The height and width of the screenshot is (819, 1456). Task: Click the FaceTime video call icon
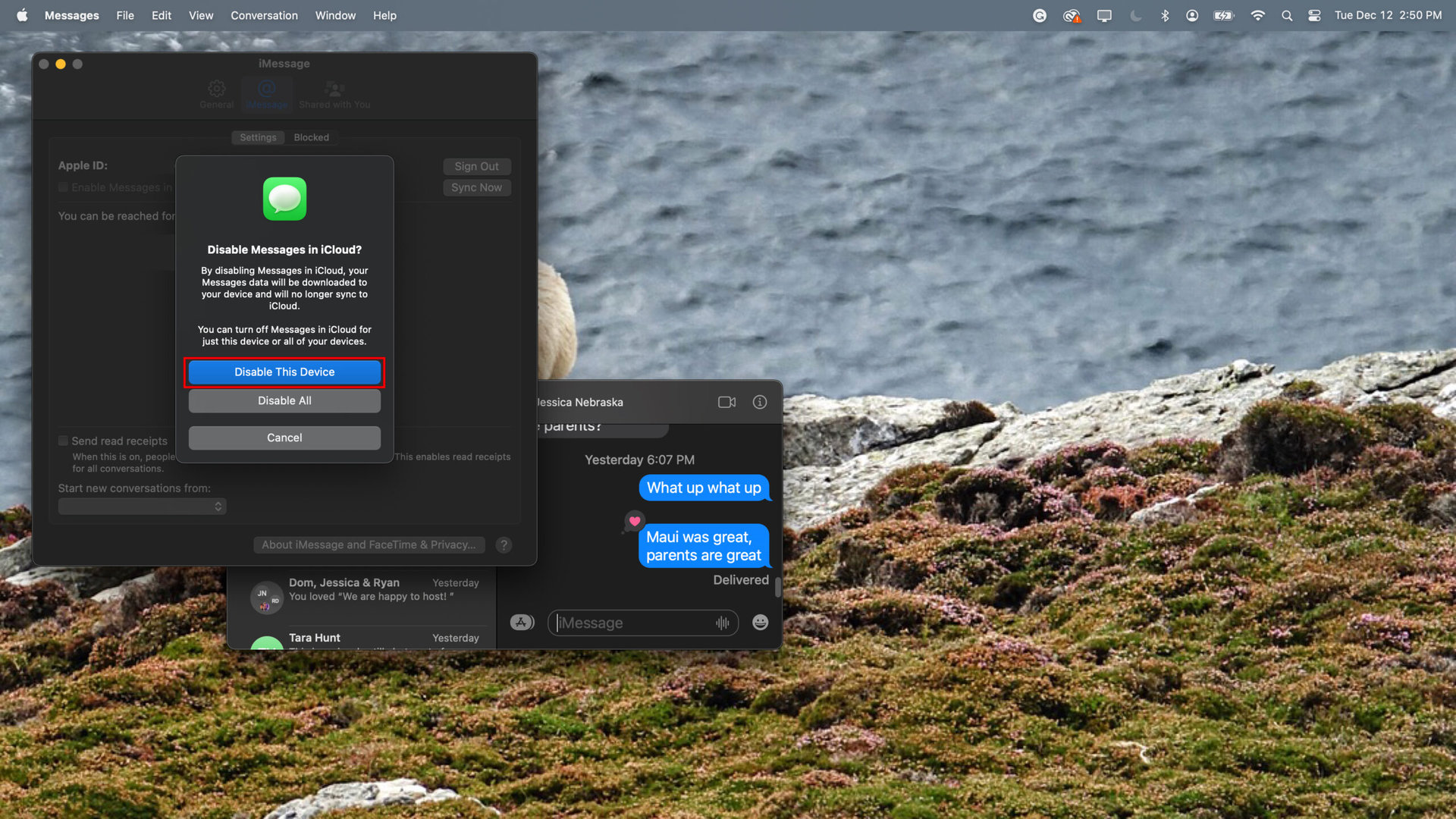[x=726, y=402]
